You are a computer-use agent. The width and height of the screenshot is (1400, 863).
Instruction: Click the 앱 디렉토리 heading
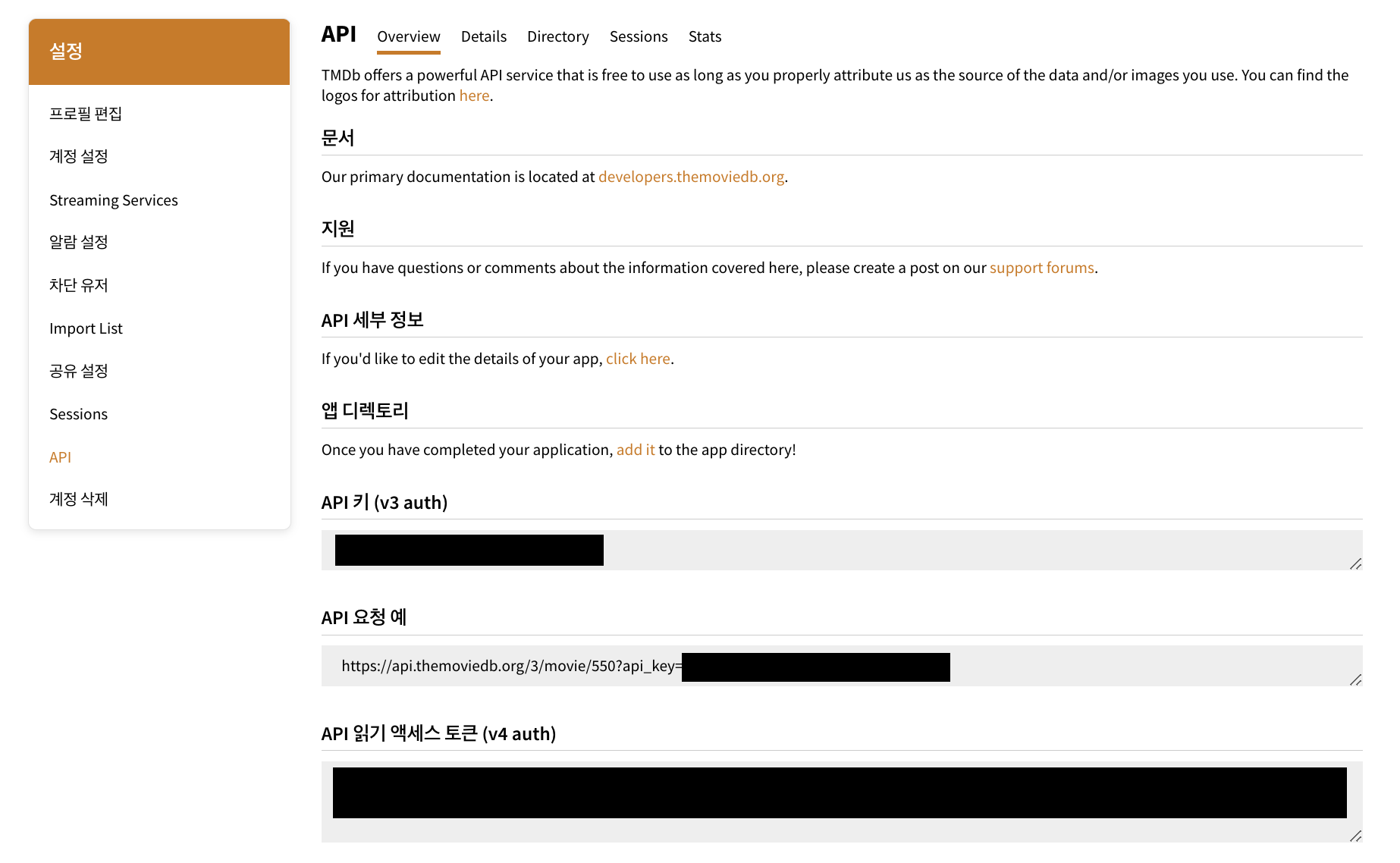click(365, 411)
